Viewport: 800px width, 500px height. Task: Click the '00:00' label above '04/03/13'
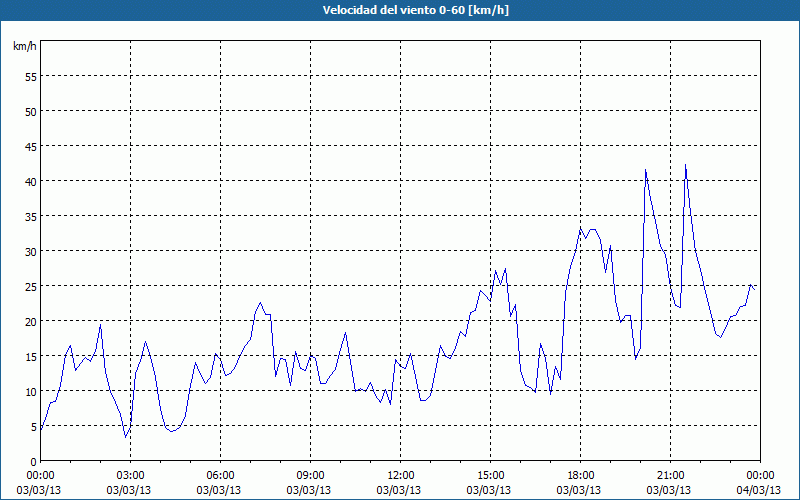tap(762, 476)
